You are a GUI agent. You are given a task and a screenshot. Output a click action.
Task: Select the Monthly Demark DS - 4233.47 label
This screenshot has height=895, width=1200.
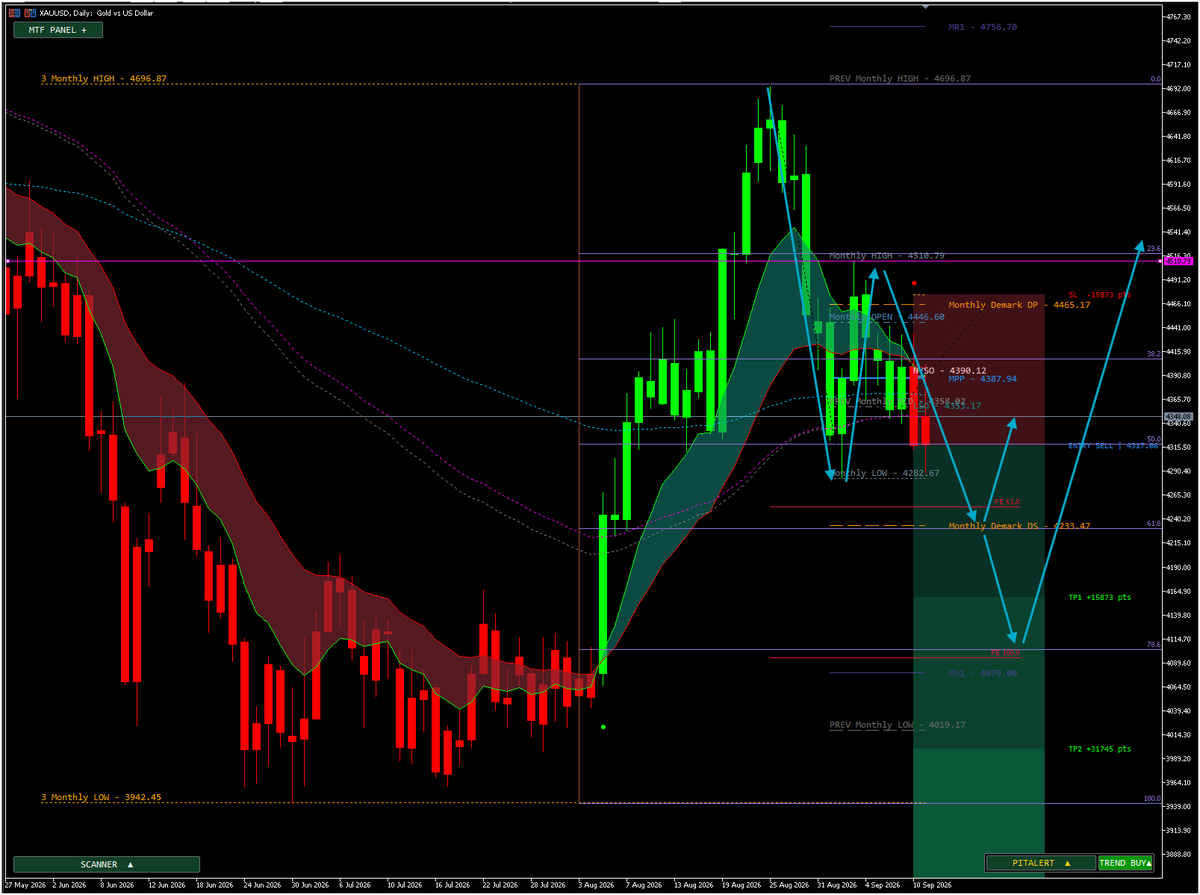[x=1019, y=526]
